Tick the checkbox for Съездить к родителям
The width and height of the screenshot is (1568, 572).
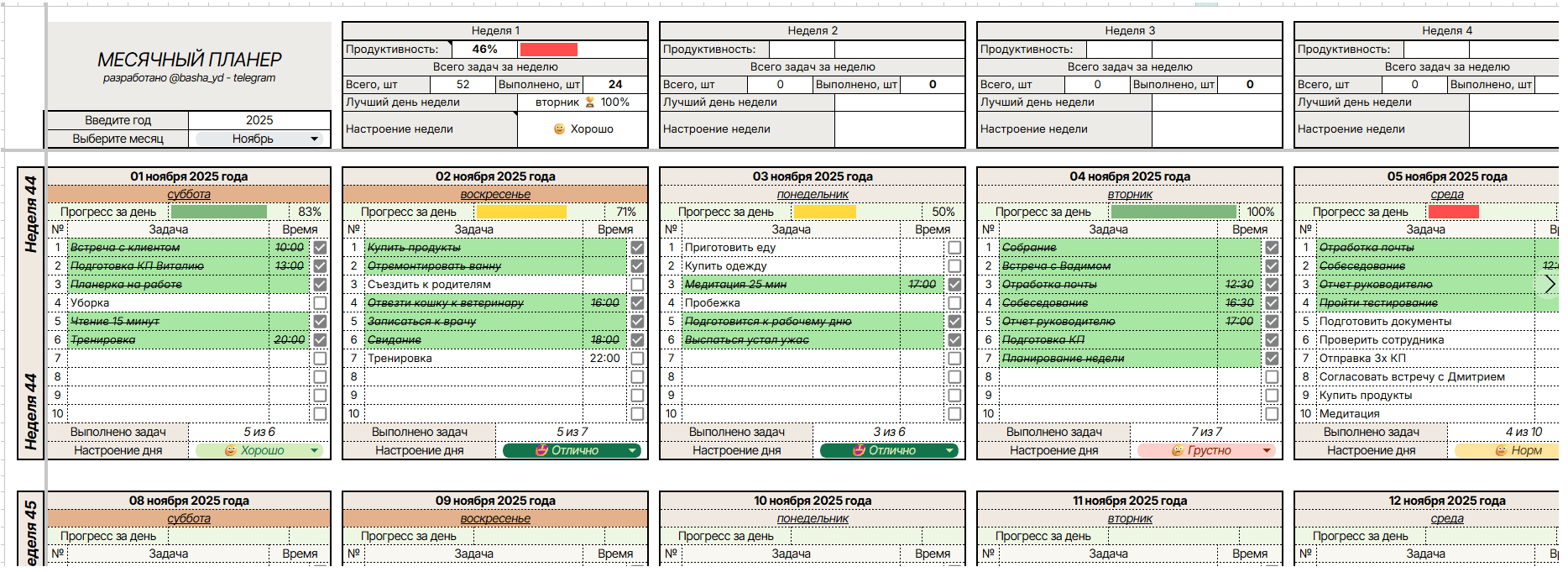pyautogui.click(x=637, y=285)
